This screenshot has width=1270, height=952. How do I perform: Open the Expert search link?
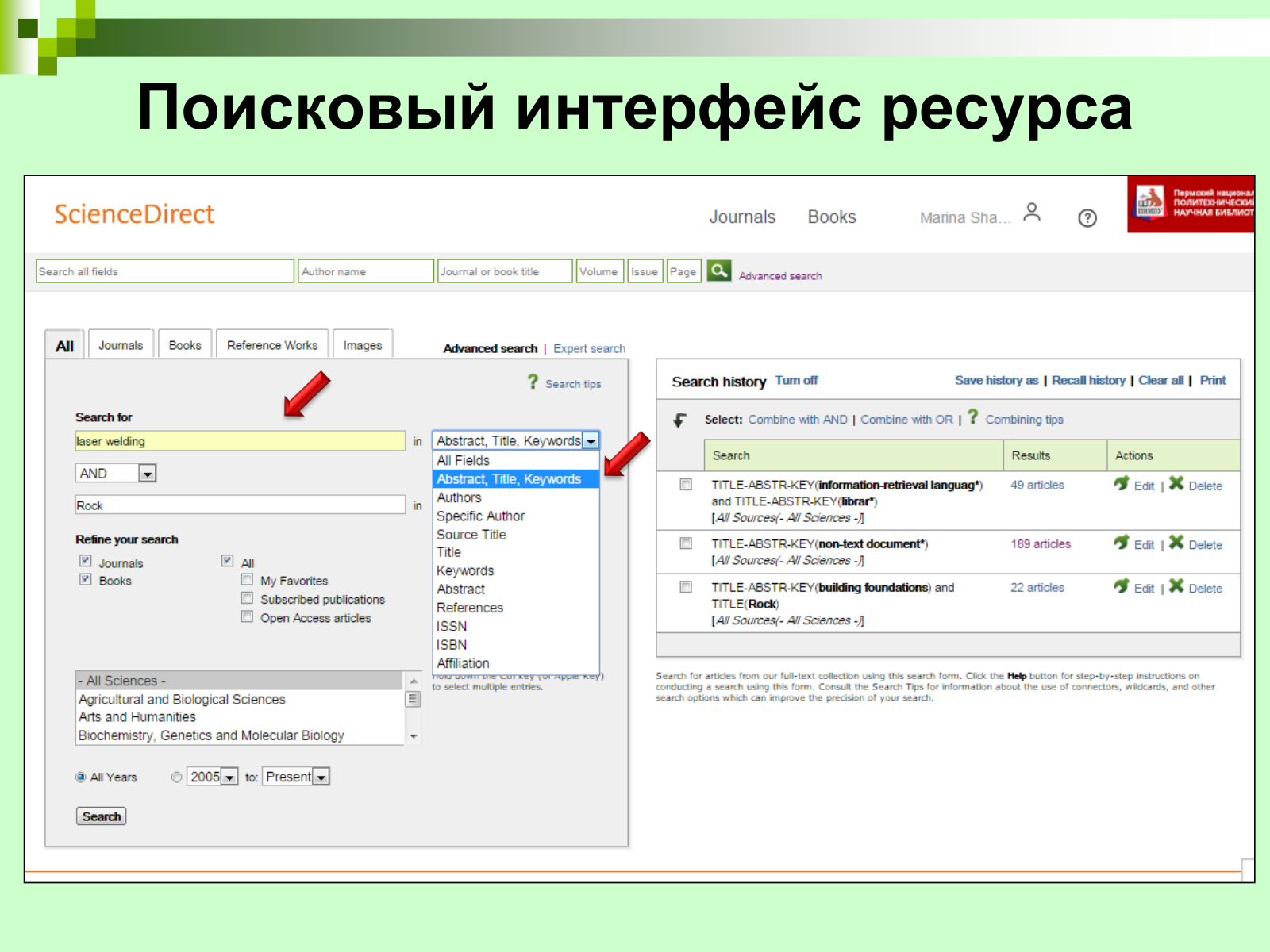589,348
